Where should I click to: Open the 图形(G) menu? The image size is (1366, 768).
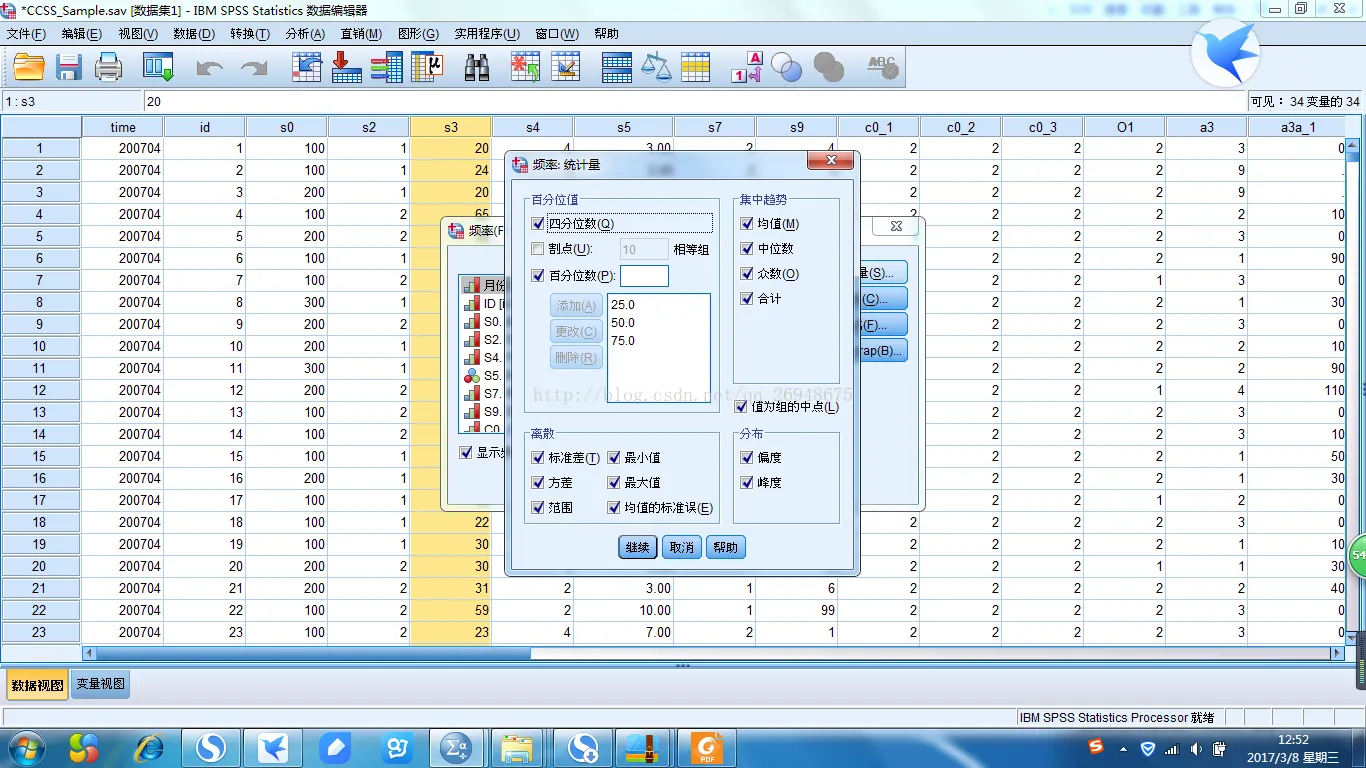coord(418,34)
